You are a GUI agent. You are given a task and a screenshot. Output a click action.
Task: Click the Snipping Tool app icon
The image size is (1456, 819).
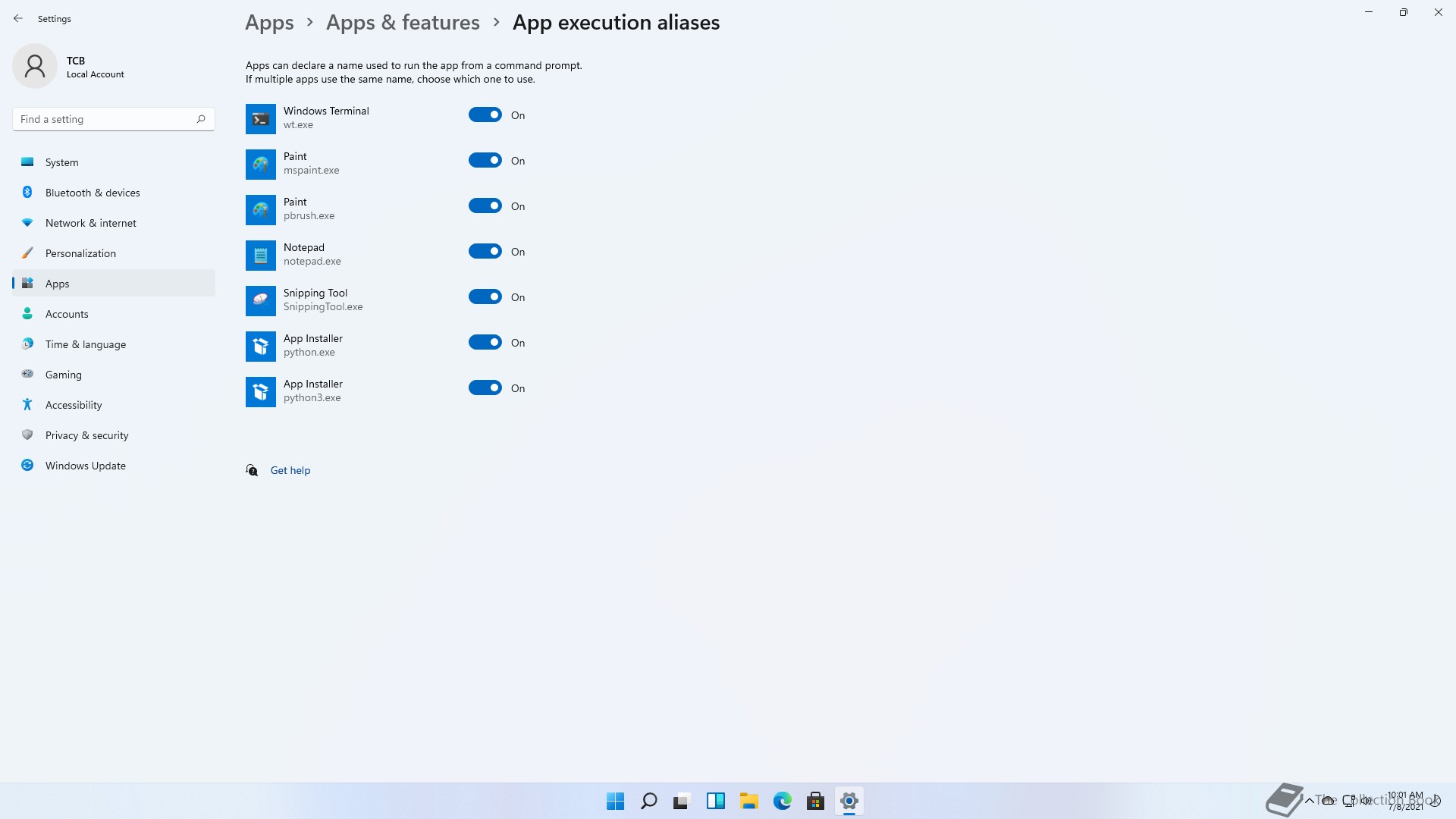261,301
